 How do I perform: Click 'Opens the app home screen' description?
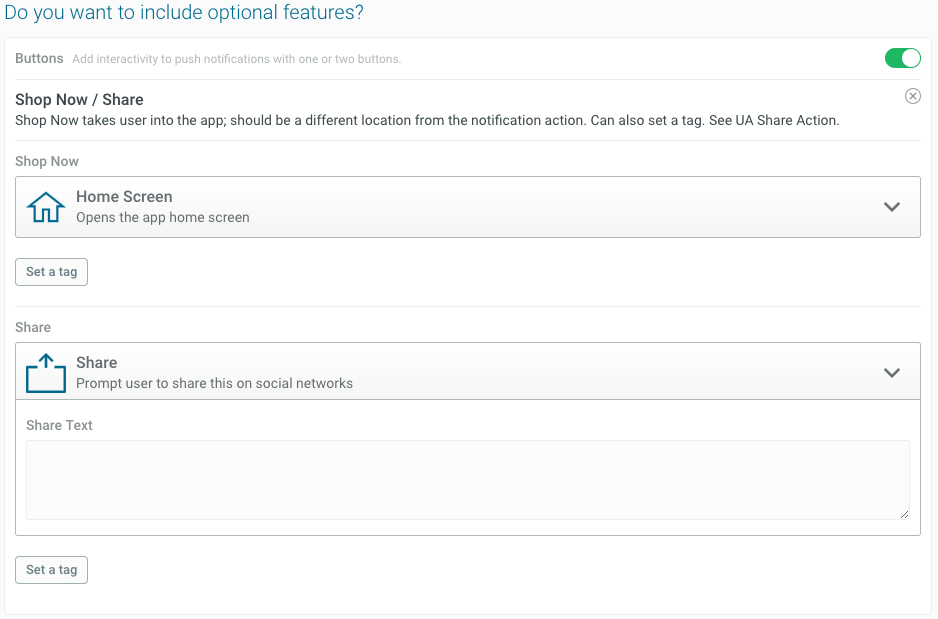pos(162,217)
